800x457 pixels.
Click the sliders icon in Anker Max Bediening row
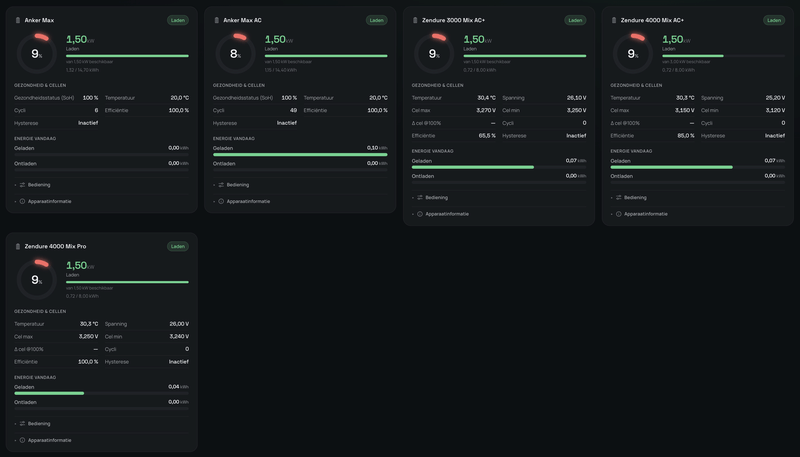click(22, 185)
